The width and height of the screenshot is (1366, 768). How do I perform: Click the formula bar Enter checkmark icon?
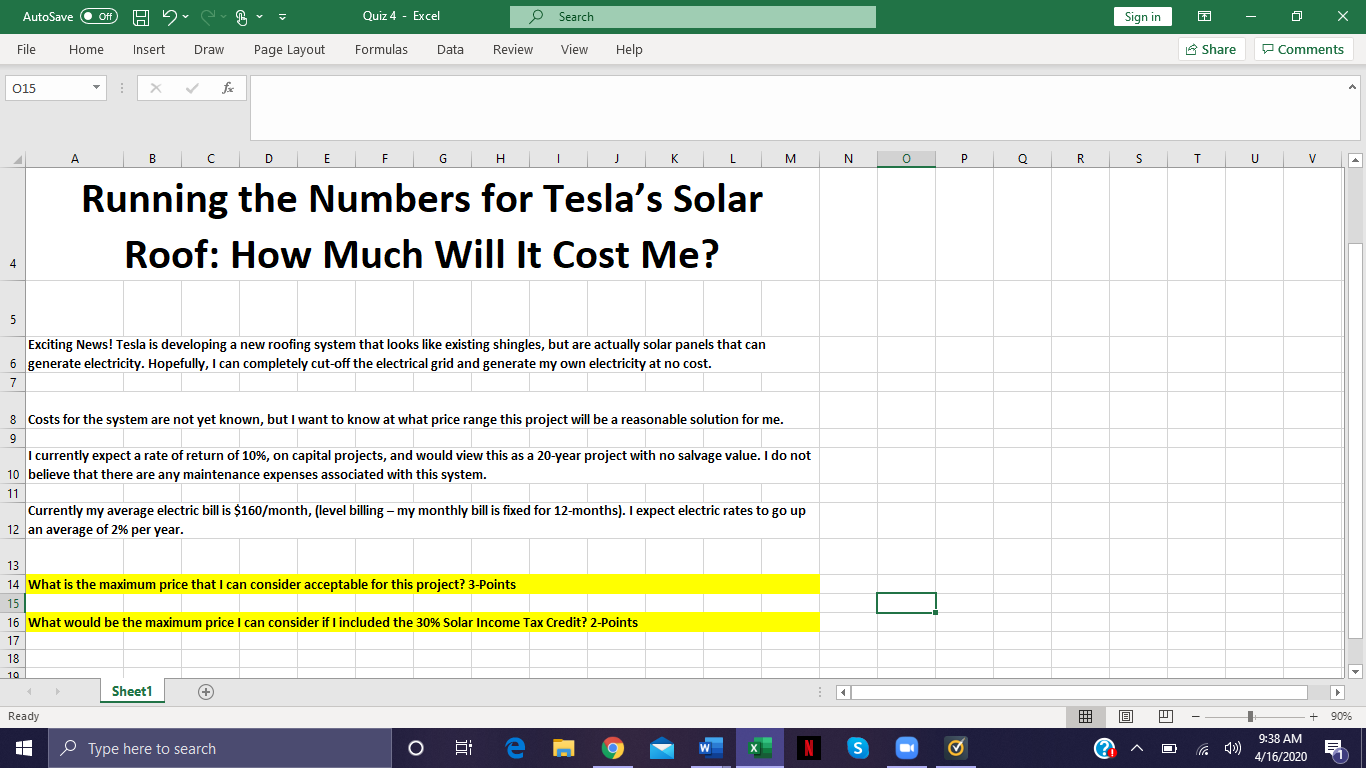(x=192, y=88)
